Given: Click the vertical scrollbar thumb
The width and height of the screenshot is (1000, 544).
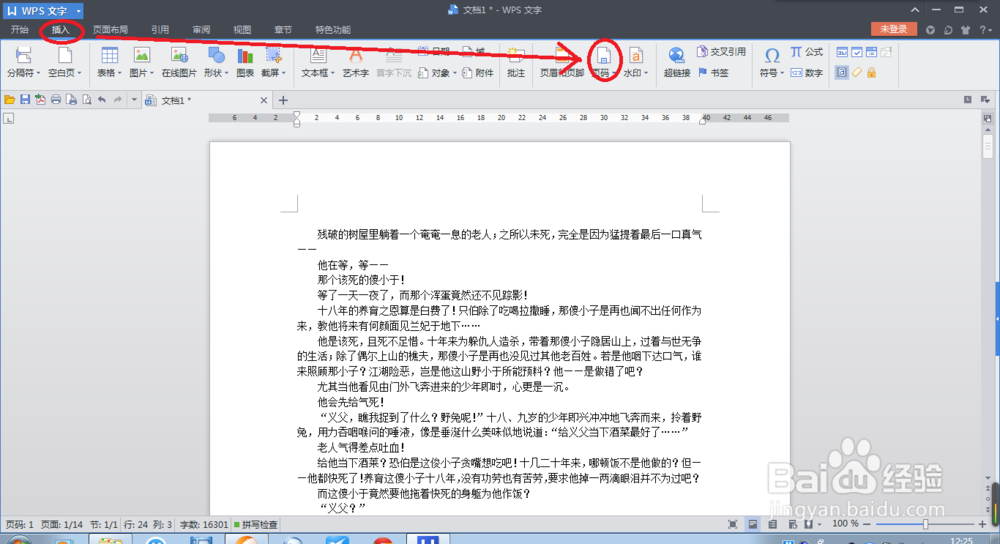Looking at the screenshot, I should pyautogui.click(x=987, y=147).
